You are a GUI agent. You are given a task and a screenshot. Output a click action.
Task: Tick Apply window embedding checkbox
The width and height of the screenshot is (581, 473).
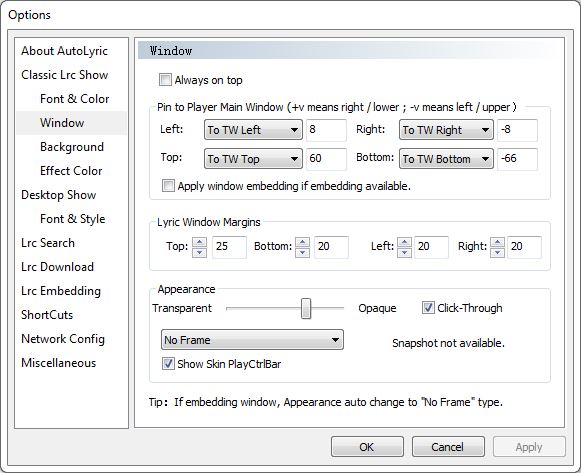[x=168, y=185]
